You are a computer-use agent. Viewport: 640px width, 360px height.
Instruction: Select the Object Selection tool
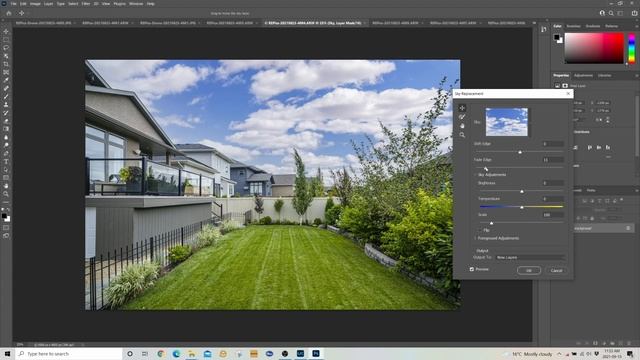[x=6, y=56]
